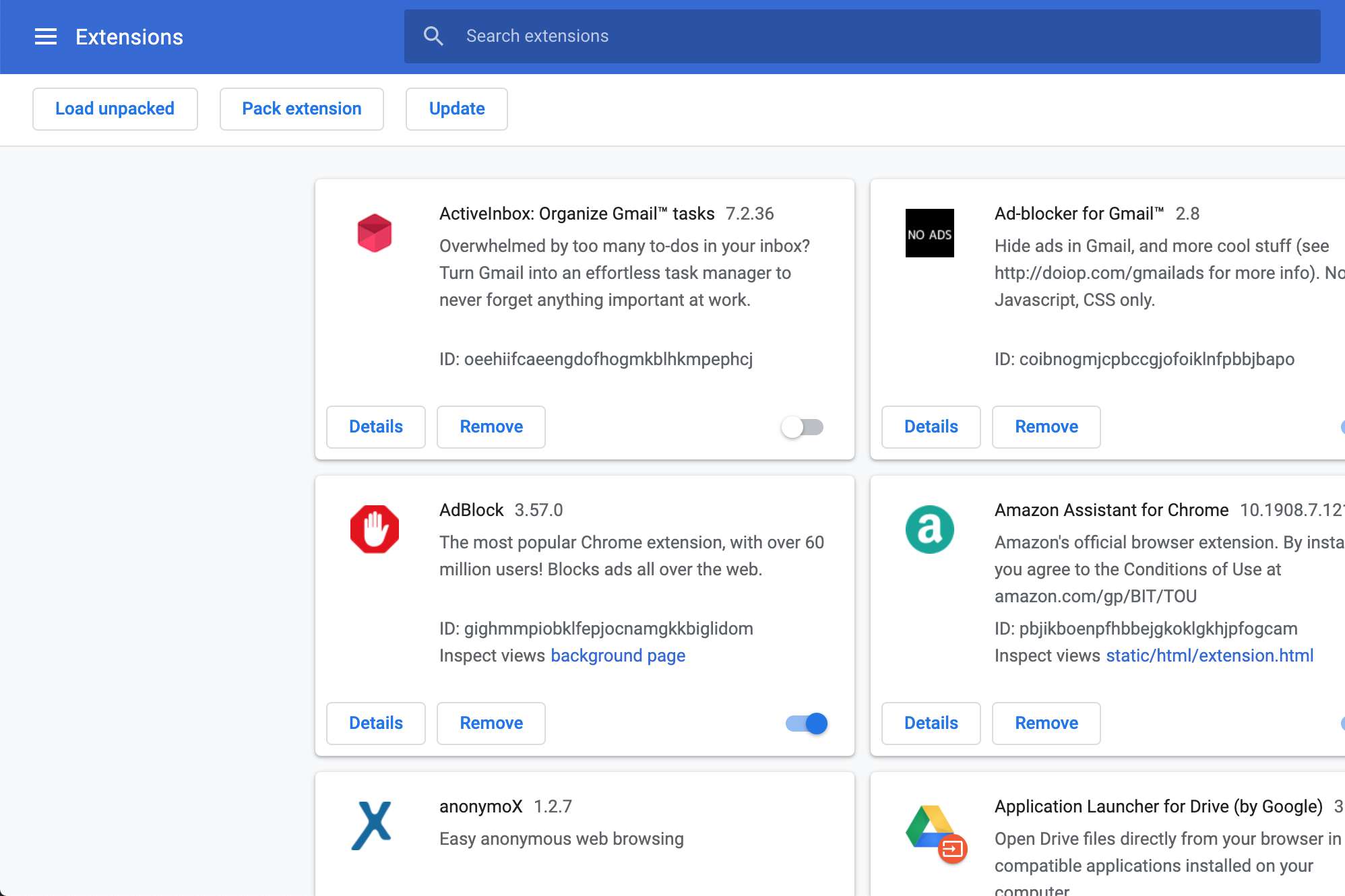Screen dimensions: 1345x896
Task: Click Ad-blocker for Gmail version 2.8
Action: (1188, 214)
